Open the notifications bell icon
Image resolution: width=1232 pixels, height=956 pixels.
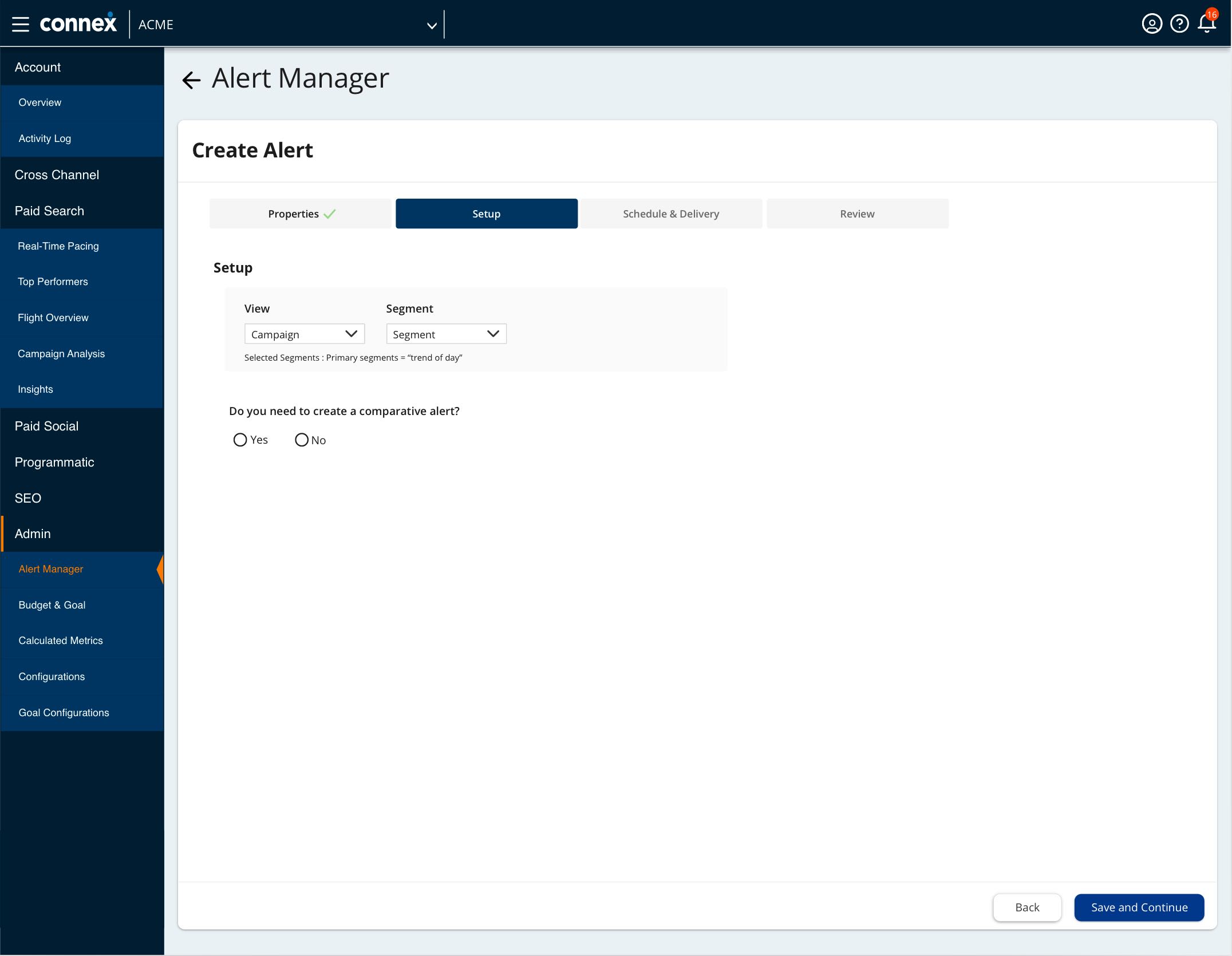tap(1207, 24)
